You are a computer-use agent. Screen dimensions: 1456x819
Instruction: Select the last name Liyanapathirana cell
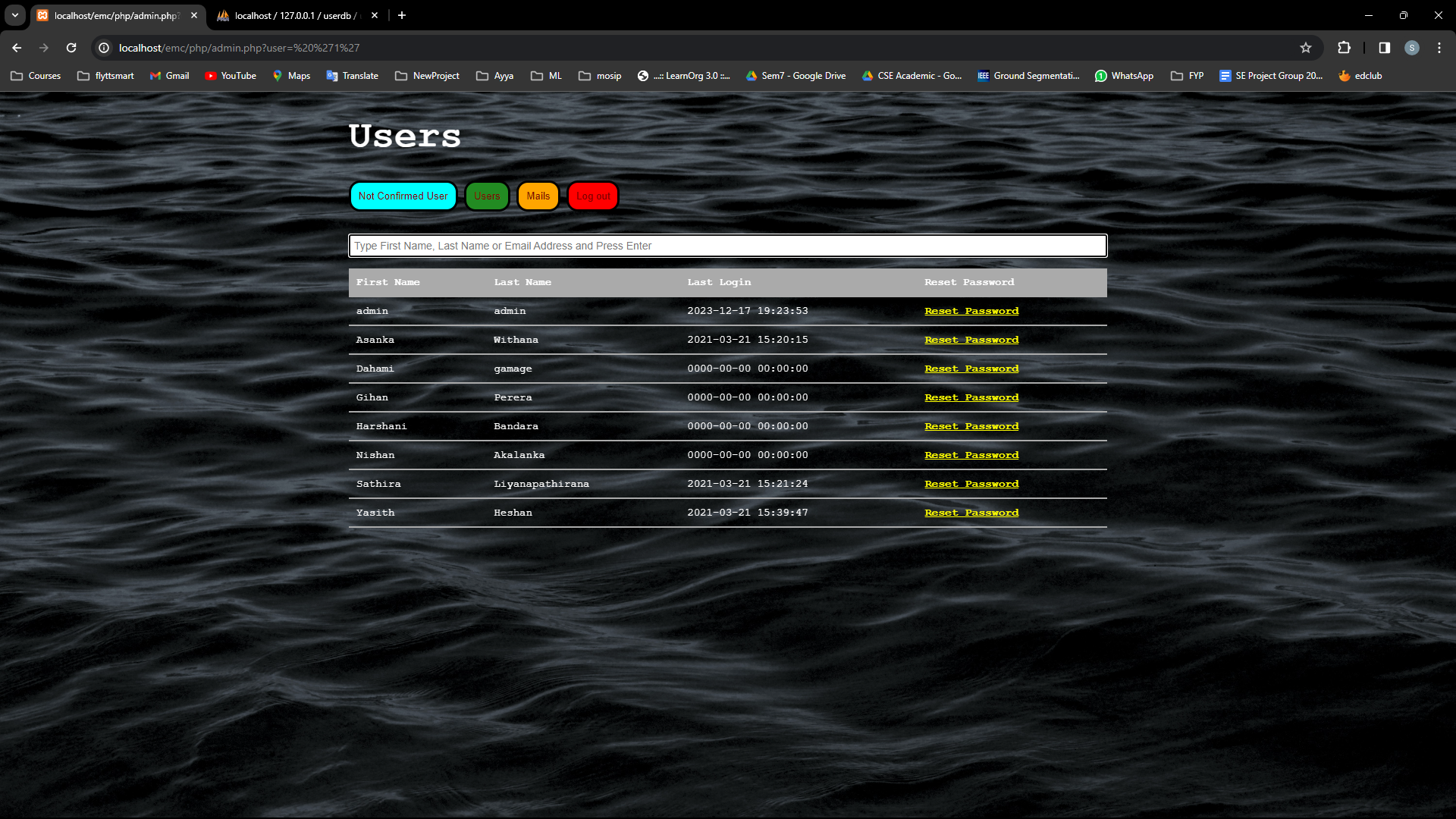coord(541,484)
